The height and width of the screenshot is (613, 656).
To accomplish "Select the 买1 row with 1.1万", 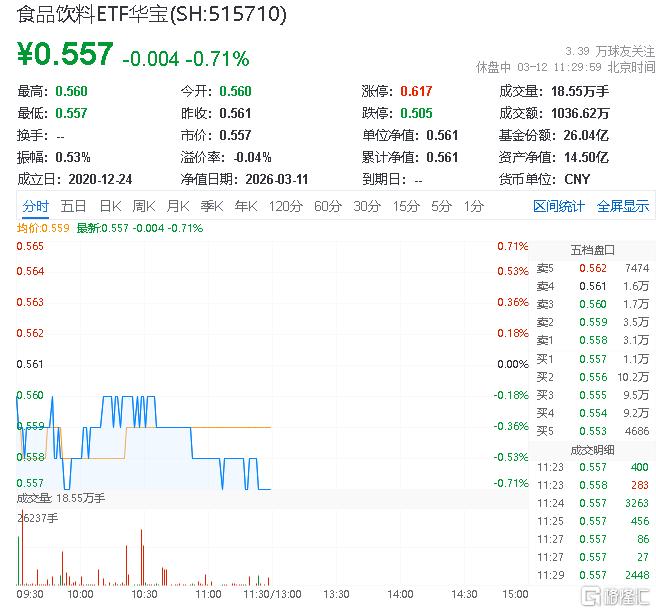I will [x=593, y=359].
